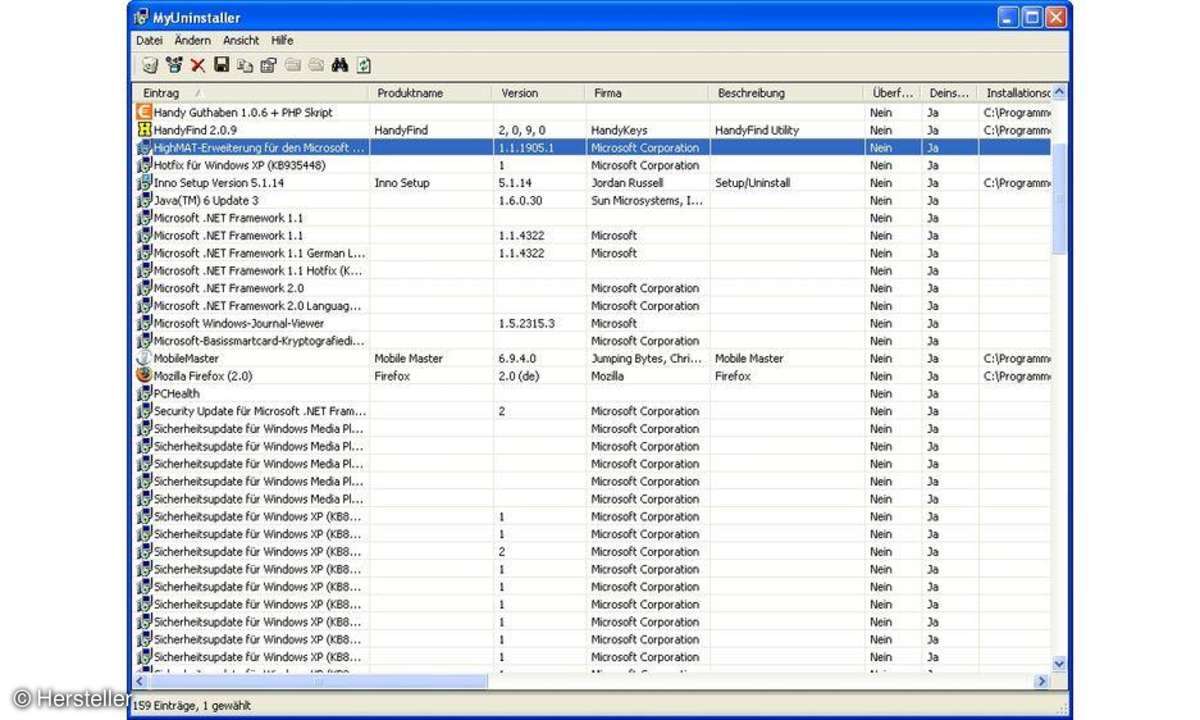Click the HandyKeys company cell
Viewport: 1200px width, 720px height.
(619, 130)
